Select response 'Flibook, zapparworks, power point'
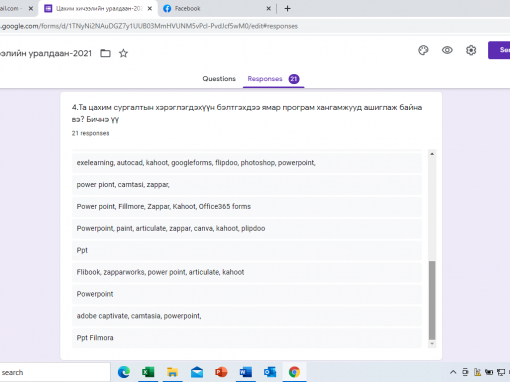This screenshot has width=510, height=382. (247, 272)
